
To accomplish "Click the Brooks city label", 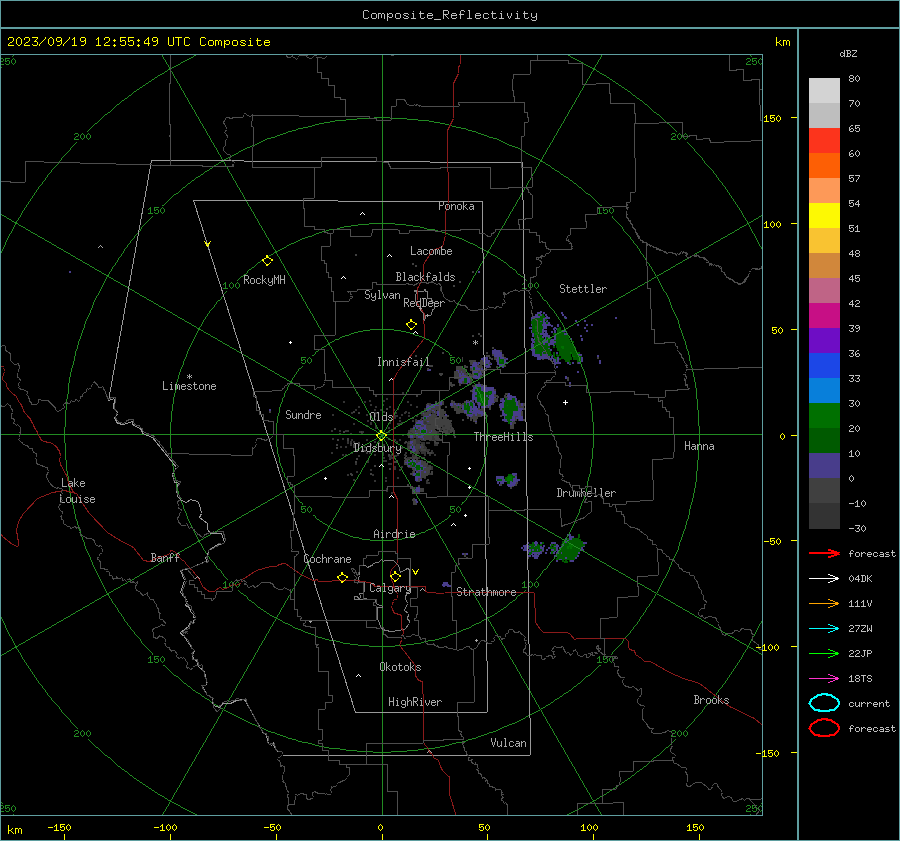I will click(711, 700).
